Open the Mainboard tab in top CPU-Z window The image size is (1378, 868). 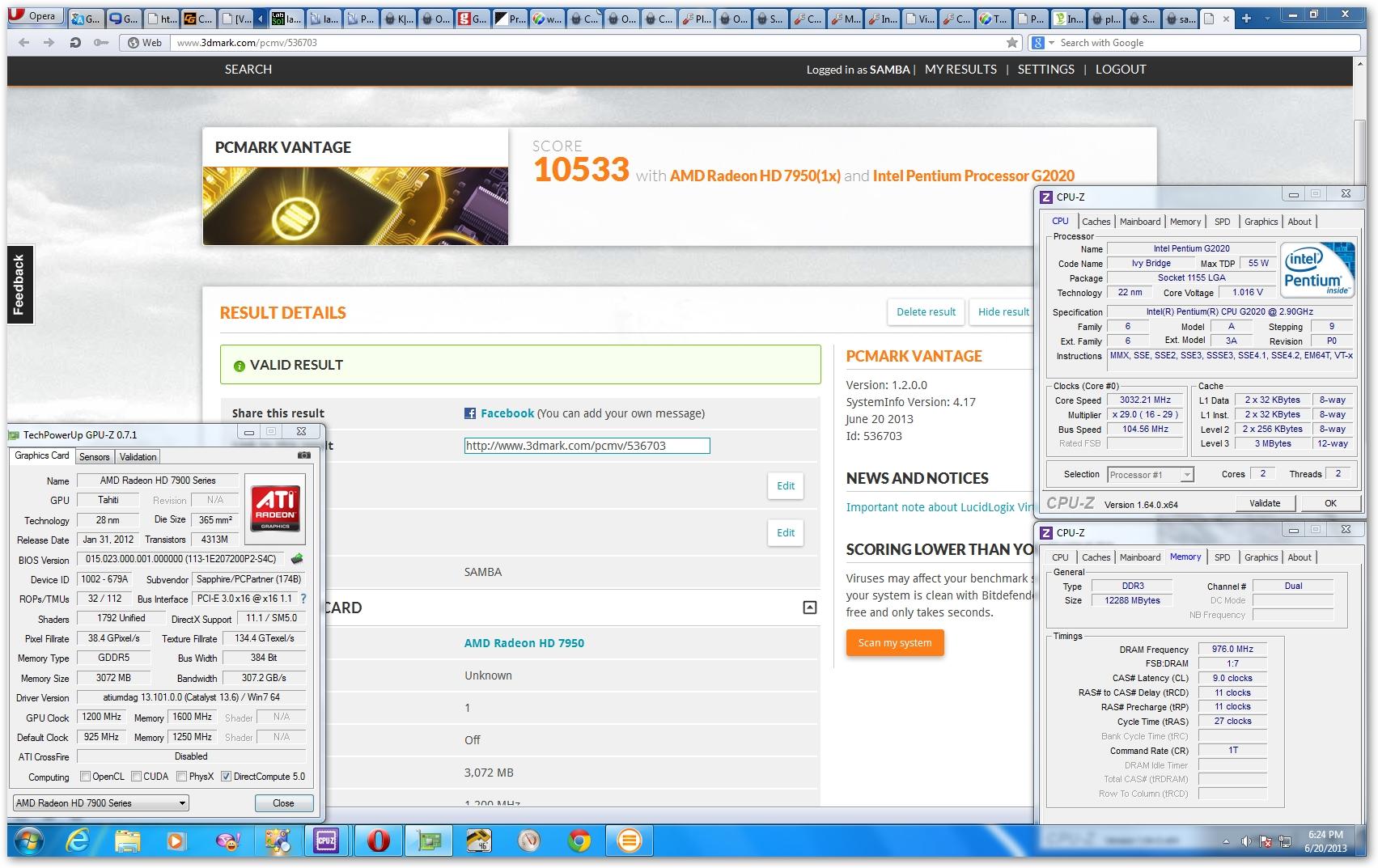tap(1140, 222)
